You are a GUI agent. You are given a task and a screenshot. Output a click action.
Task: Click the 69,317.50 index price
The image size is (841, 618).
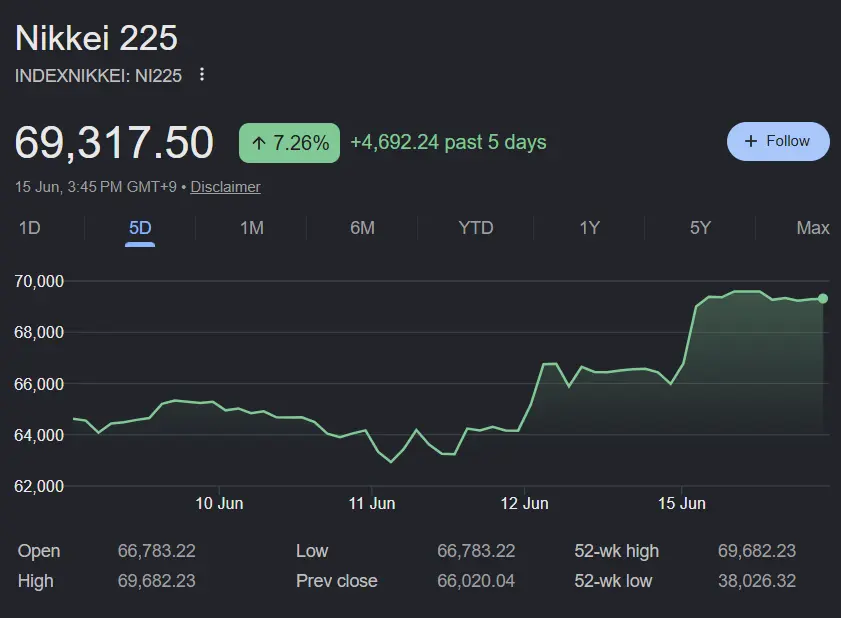point(114,143)
